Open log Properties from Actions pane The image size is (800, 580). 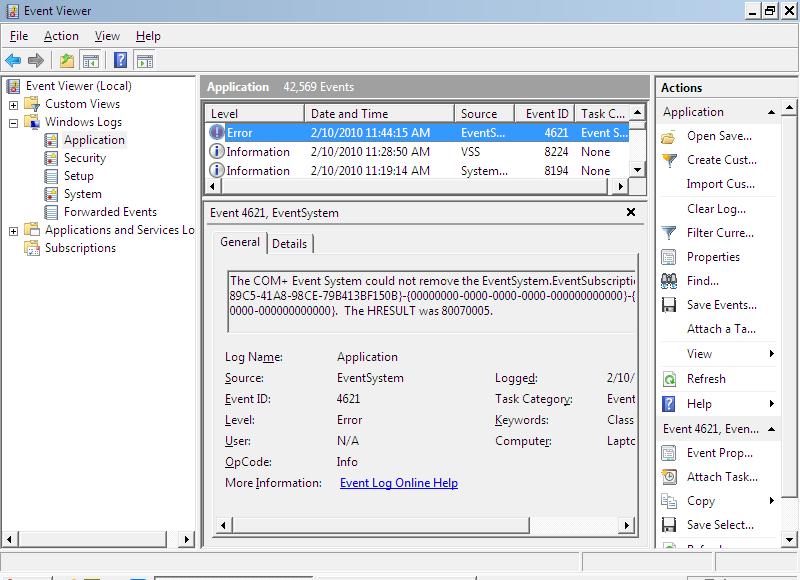(713, 257)
